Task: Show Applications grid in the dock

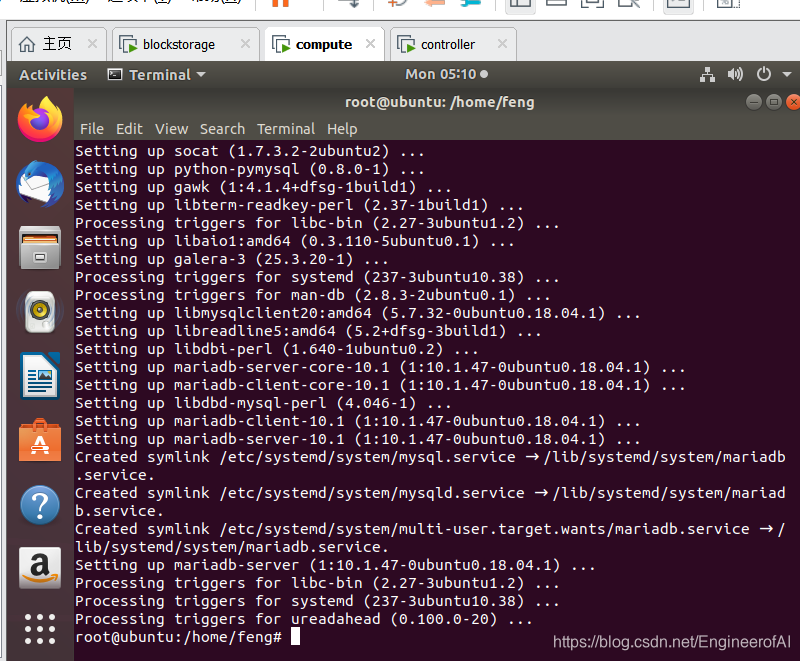Action: (40, 629)
